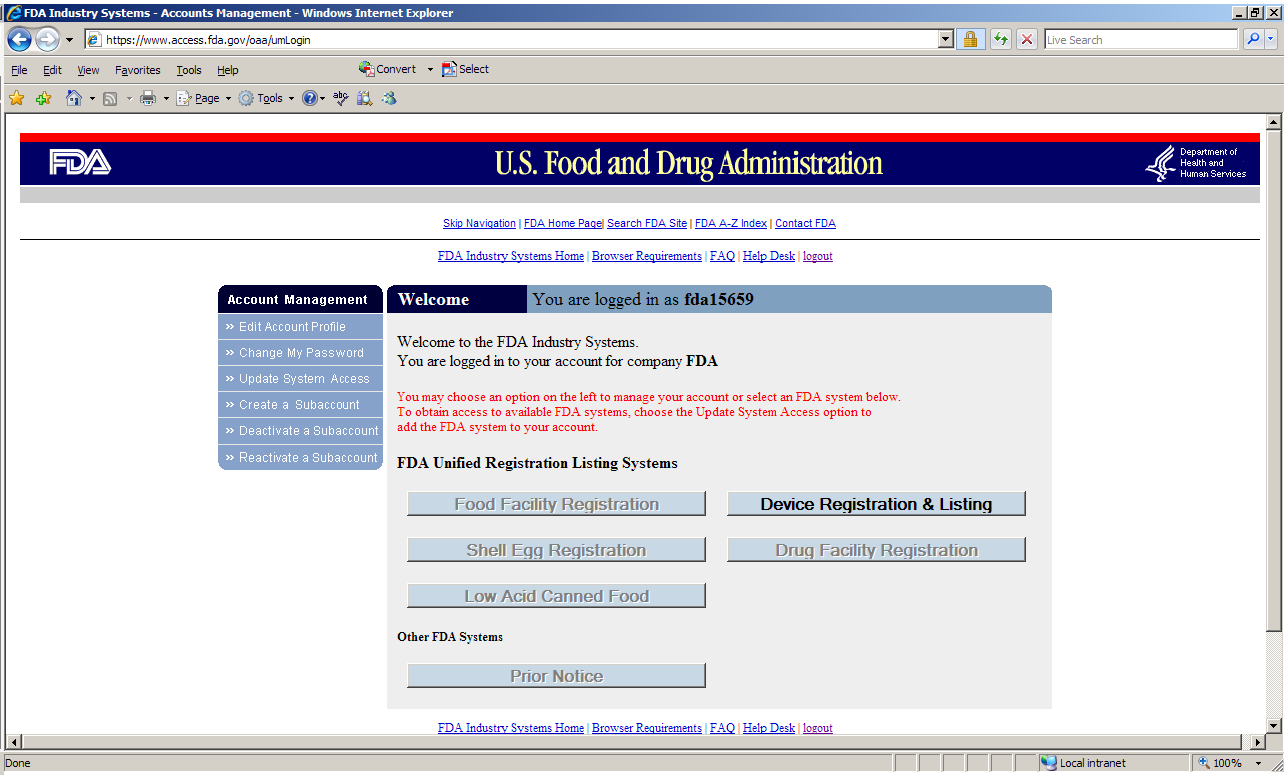Choose Reactivate a Subaccount

click(300, 457)
